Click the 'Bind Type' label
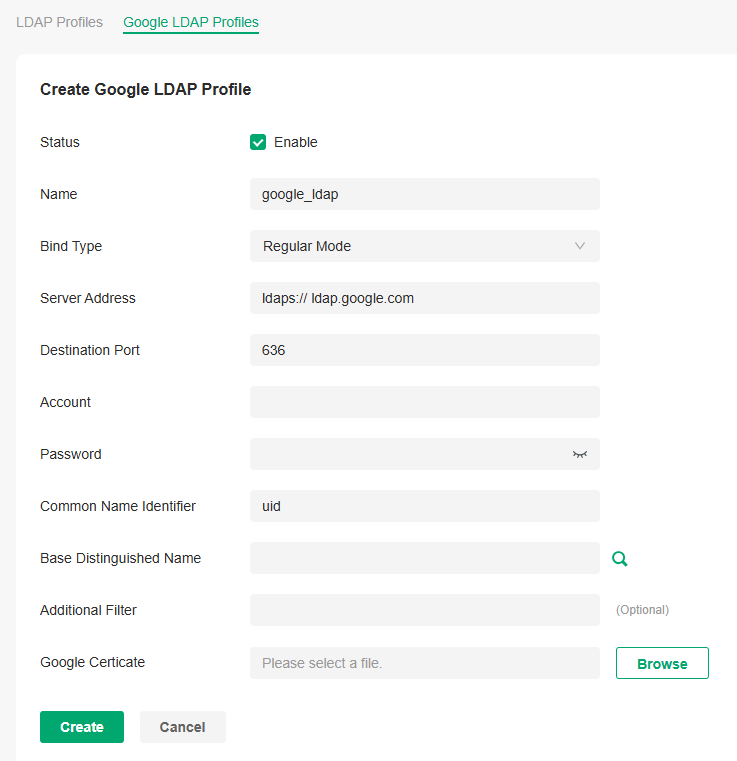The width and height of the screenshot is (737, 761). click(71, 246)
